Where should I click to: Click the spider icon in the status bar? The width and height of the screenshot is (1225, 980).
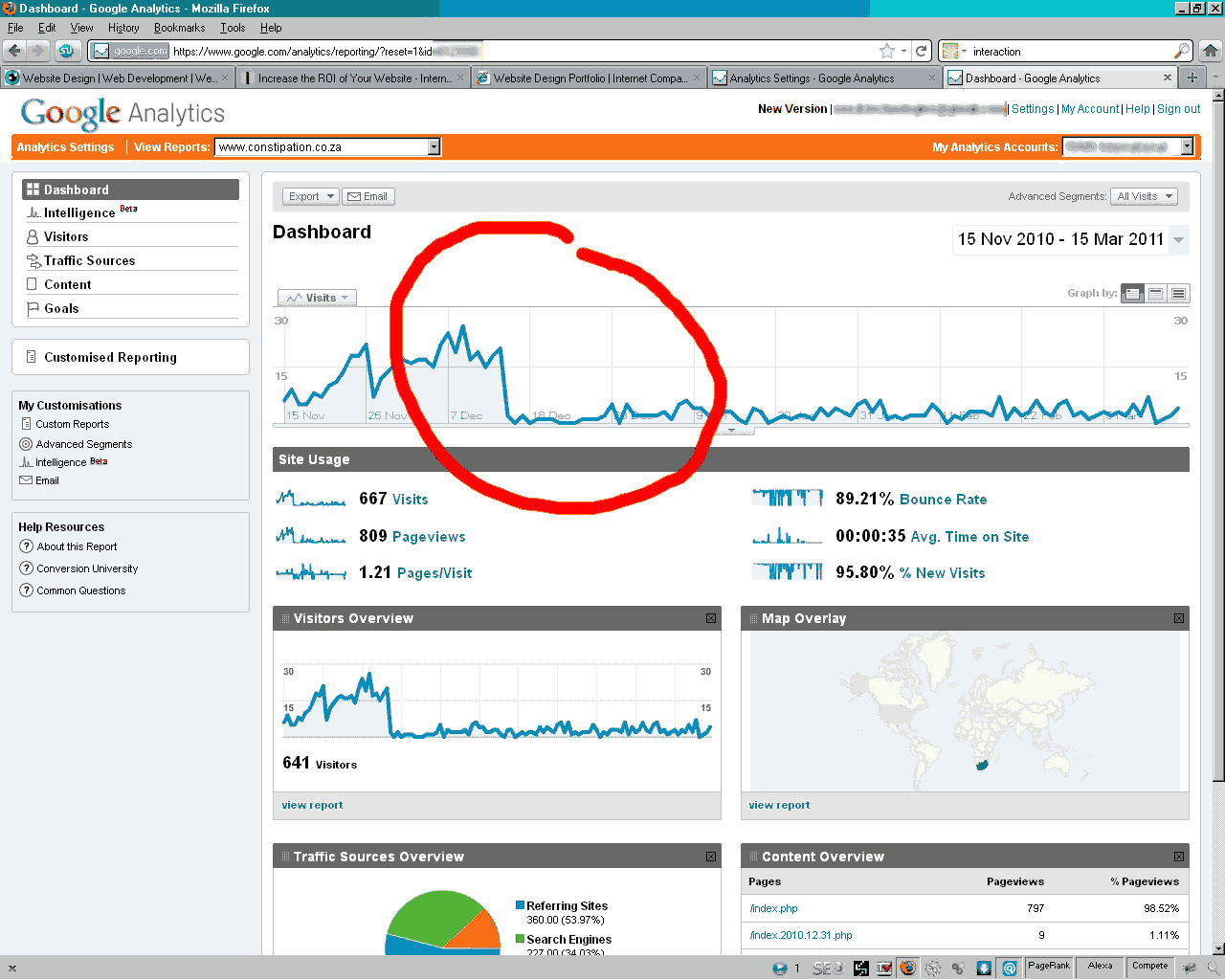[x=1190, y=968]
